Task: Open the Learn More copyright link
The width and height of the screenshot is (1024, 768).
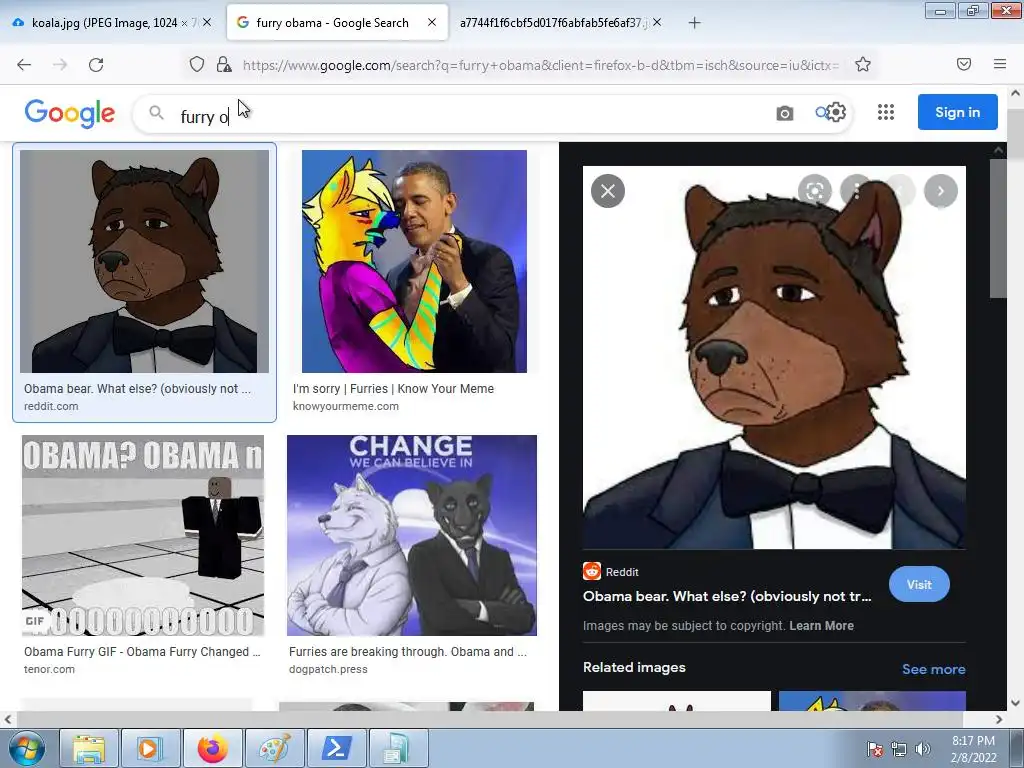Action: pos(821,626)
